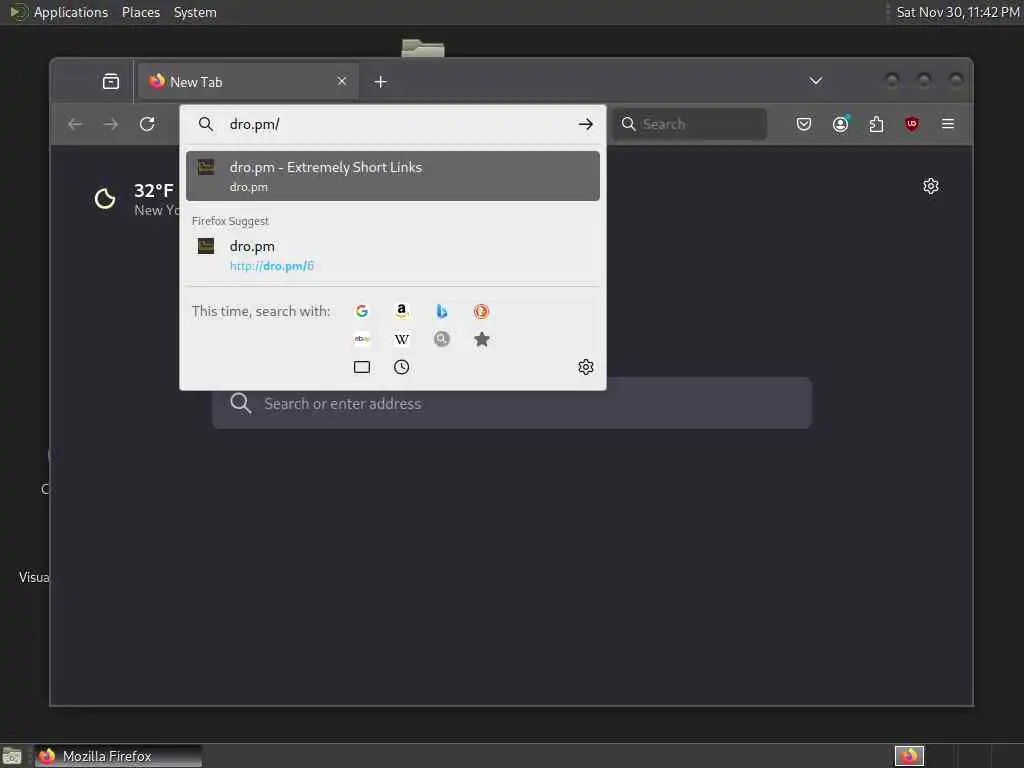Viewport: 1024px width, 768px height.
Task: Open the Firefox hamburger menu
Action: (948, 124)
